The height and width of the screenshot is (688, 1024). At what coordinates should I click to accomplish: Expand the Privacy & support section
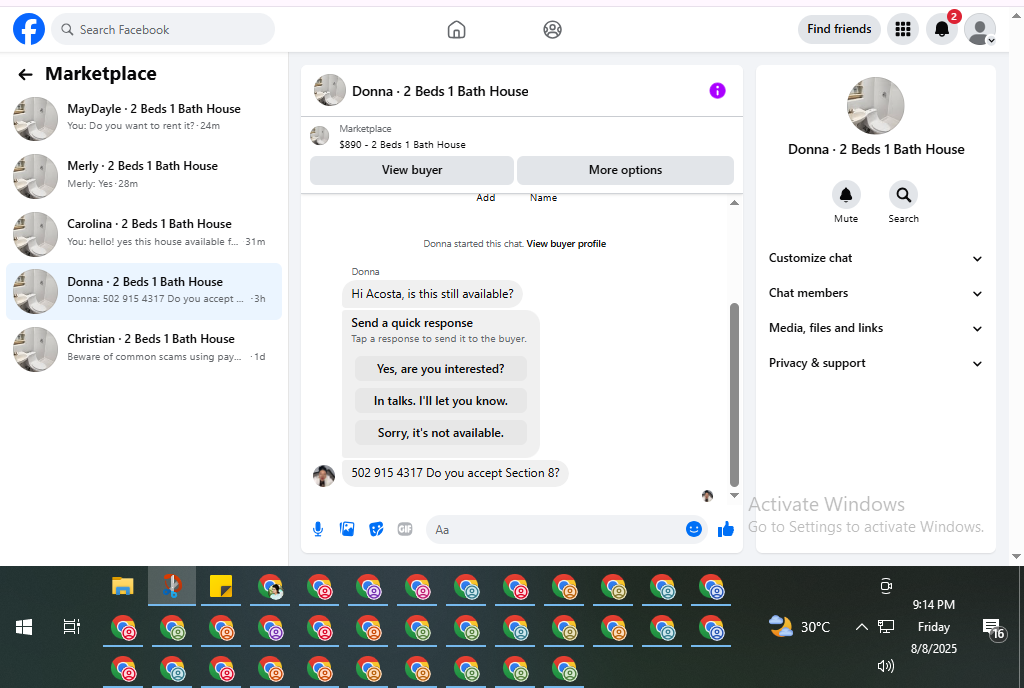875,364
